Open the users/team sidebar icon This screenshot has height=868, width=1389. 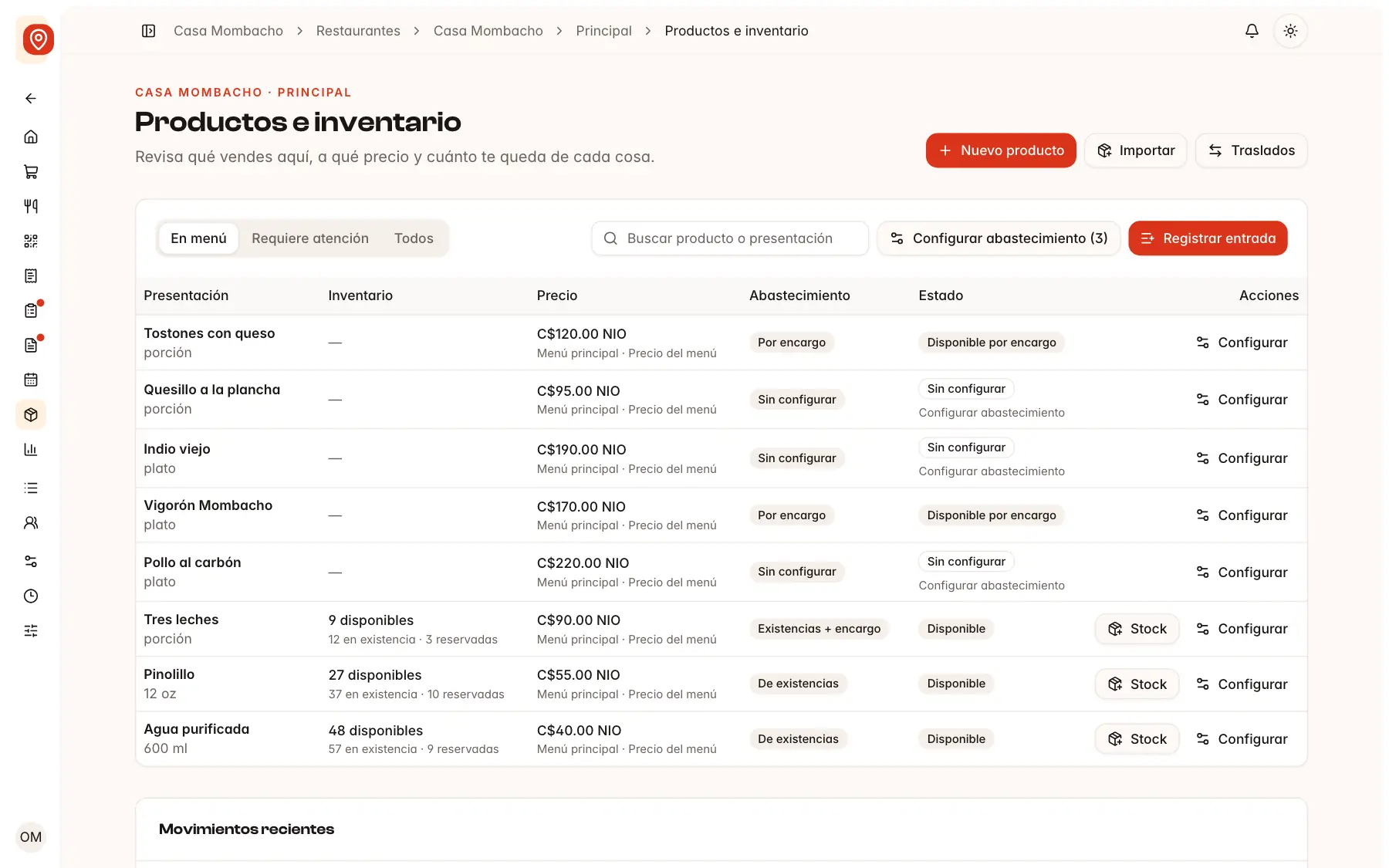point(31,522)
